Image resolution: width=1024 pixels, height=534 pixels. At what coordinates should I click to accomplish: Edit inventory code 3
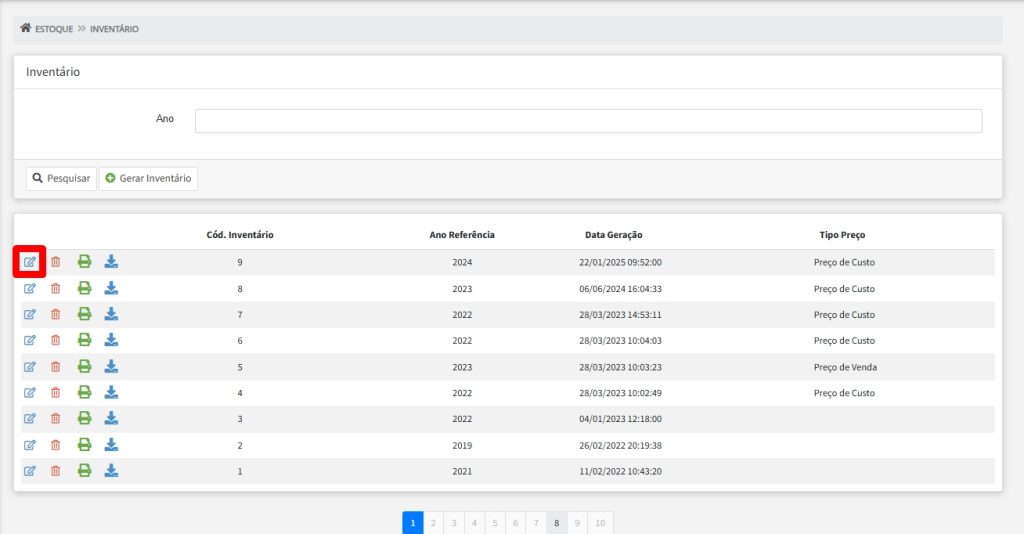(x=30, y=418)
